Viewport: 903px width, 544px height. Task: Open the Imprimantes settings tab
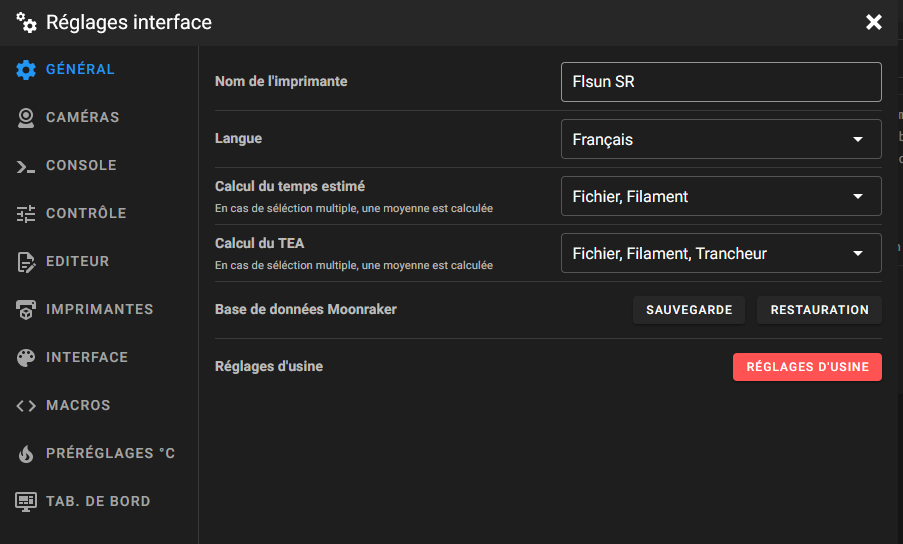(x=99, y=310)
